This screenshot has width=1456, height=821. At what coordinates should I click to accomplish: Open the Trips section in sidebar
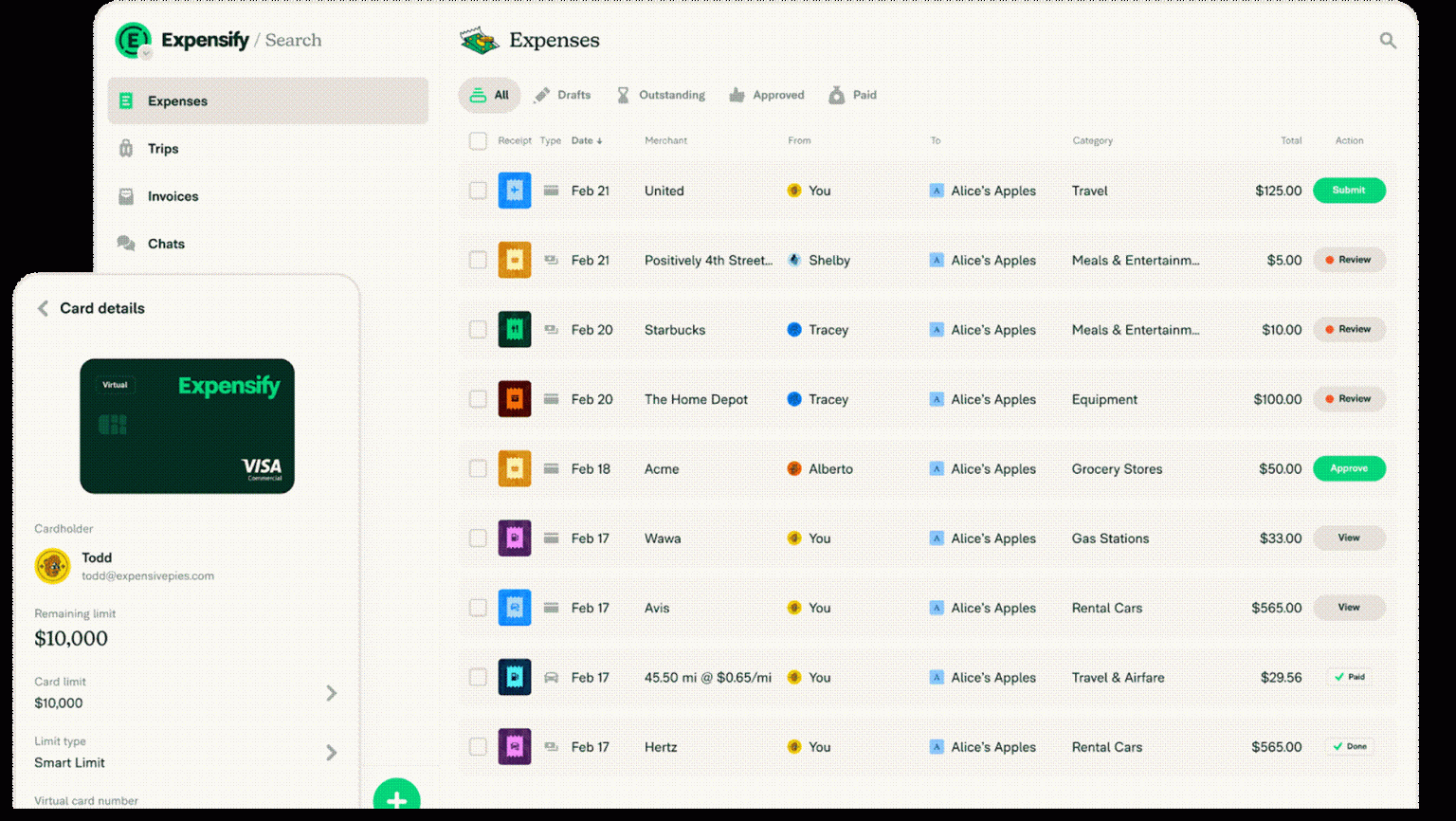(162, 149)
